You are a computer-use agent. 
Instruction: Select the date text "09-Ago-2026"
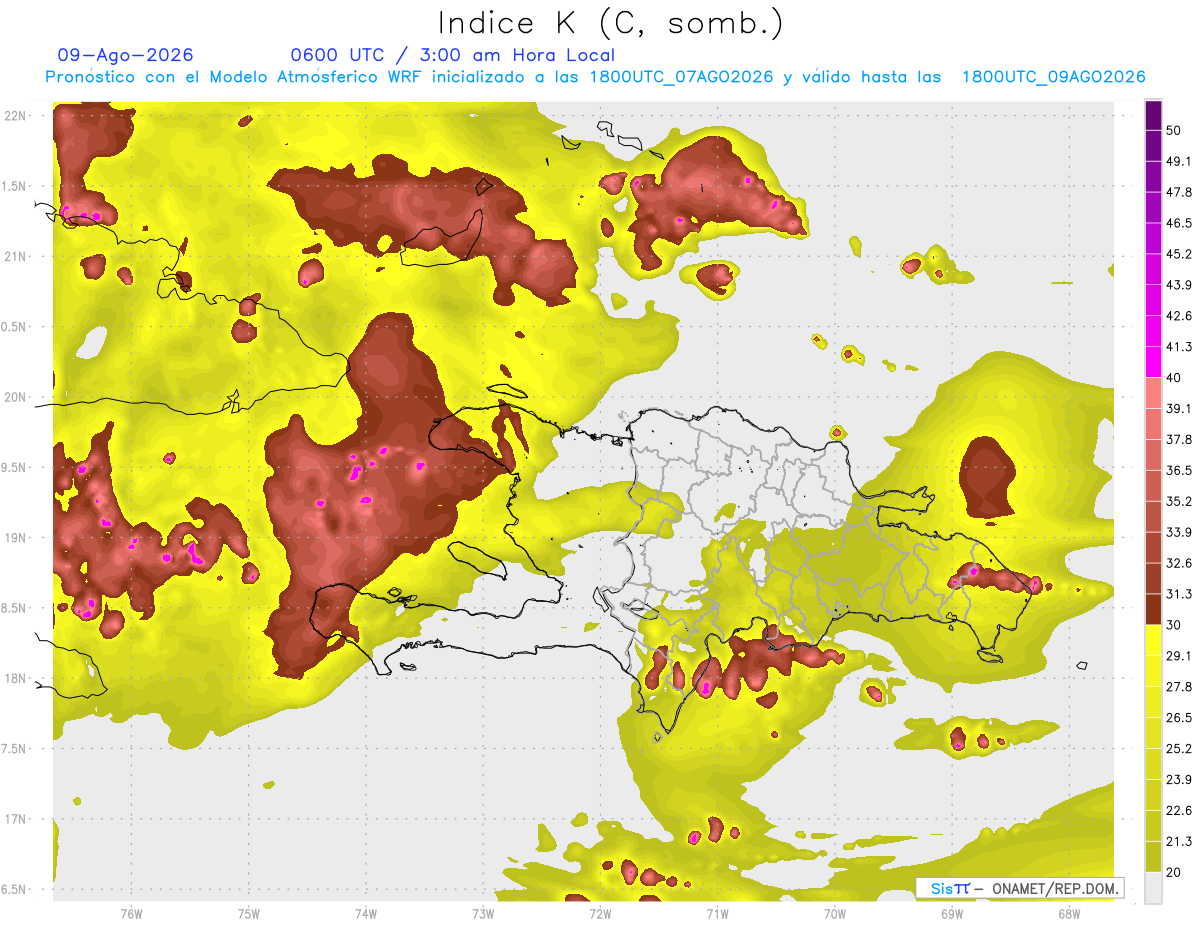point(125,55)
